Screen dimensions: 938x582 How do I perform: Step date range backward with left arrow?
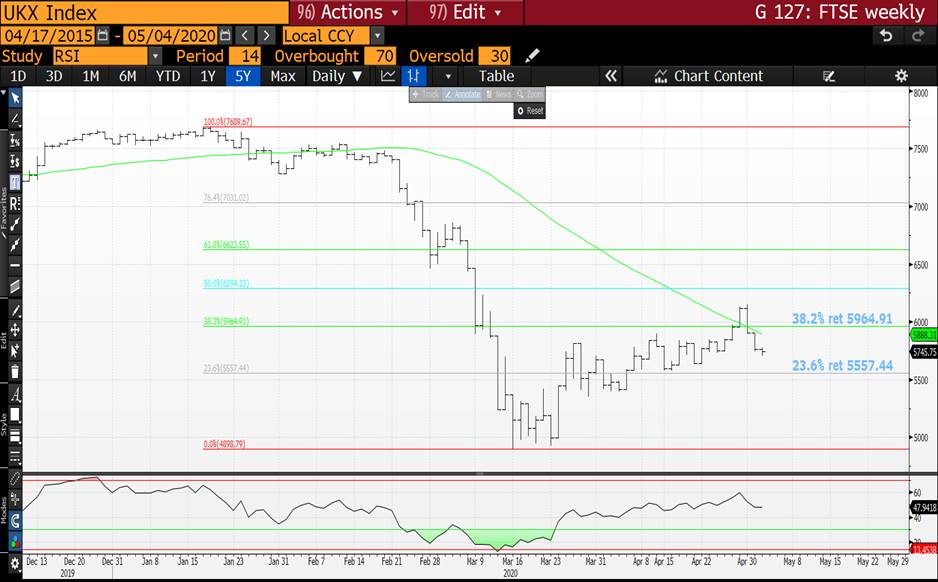click(x=245, y=36)
